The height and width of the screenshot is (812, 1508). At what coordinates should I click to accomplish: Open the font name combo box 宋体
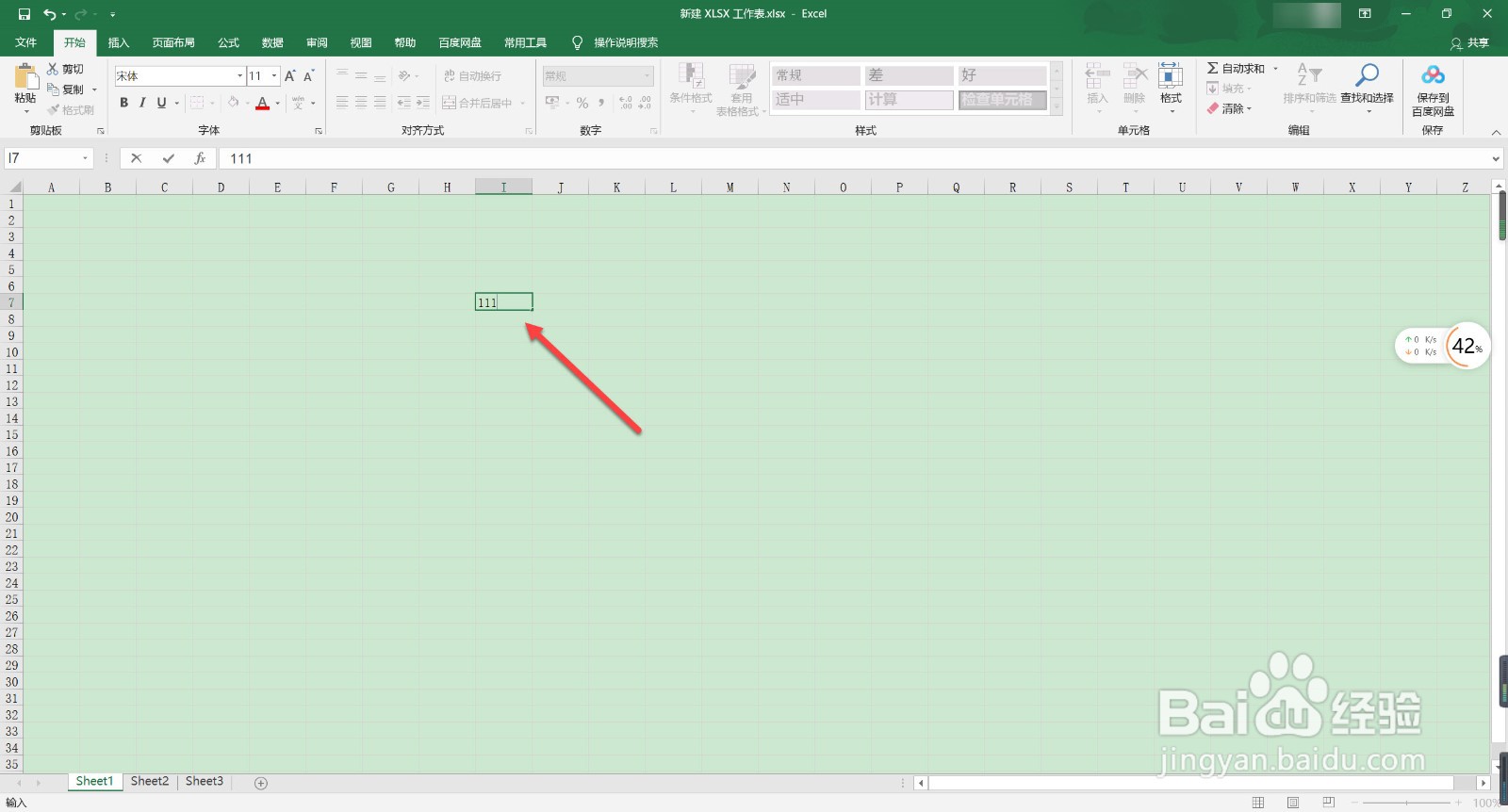pyautogui.click(x=180, y=75)
